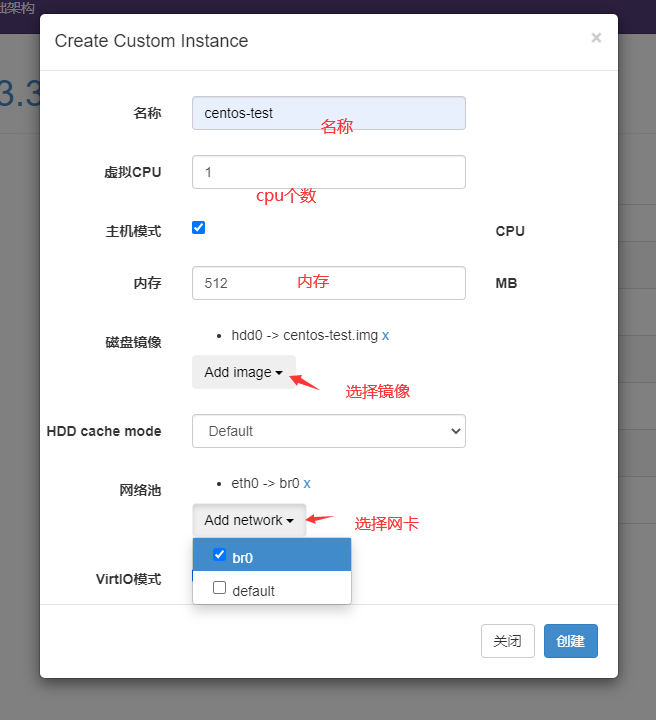The width and height of the screenshot is (656, 720).
Task: Close the Create Custom Instance dialog
Action: [596, 38]
